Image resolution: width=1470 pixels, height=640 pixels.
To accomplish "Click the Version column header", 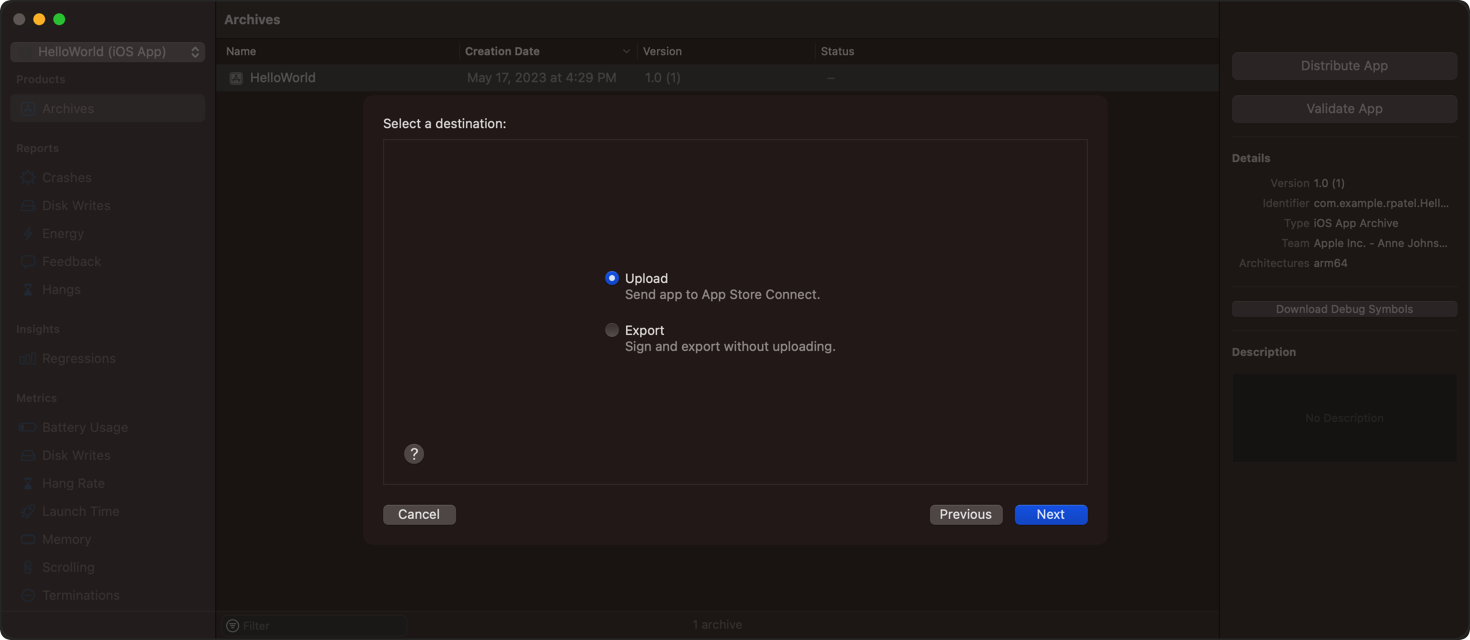I will 662,51.
